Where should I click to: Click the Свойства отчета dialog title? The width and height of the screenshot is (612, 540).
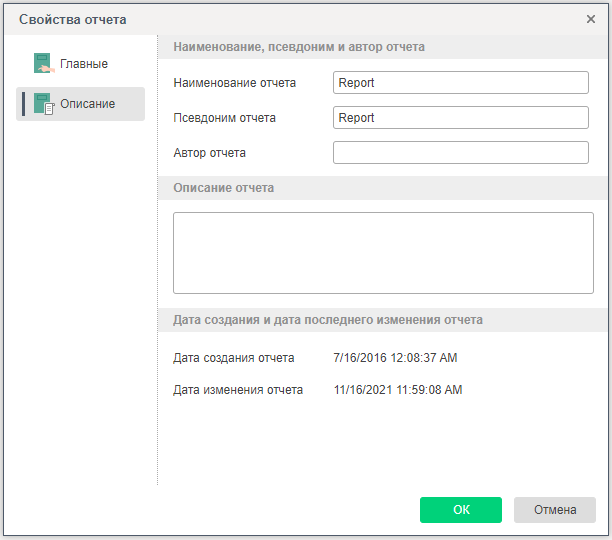point(73,19)
